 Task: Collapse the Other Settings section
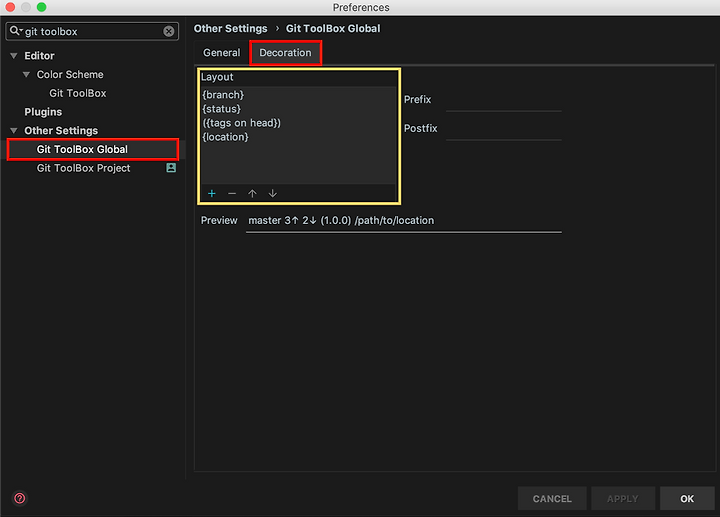(14, 131)
